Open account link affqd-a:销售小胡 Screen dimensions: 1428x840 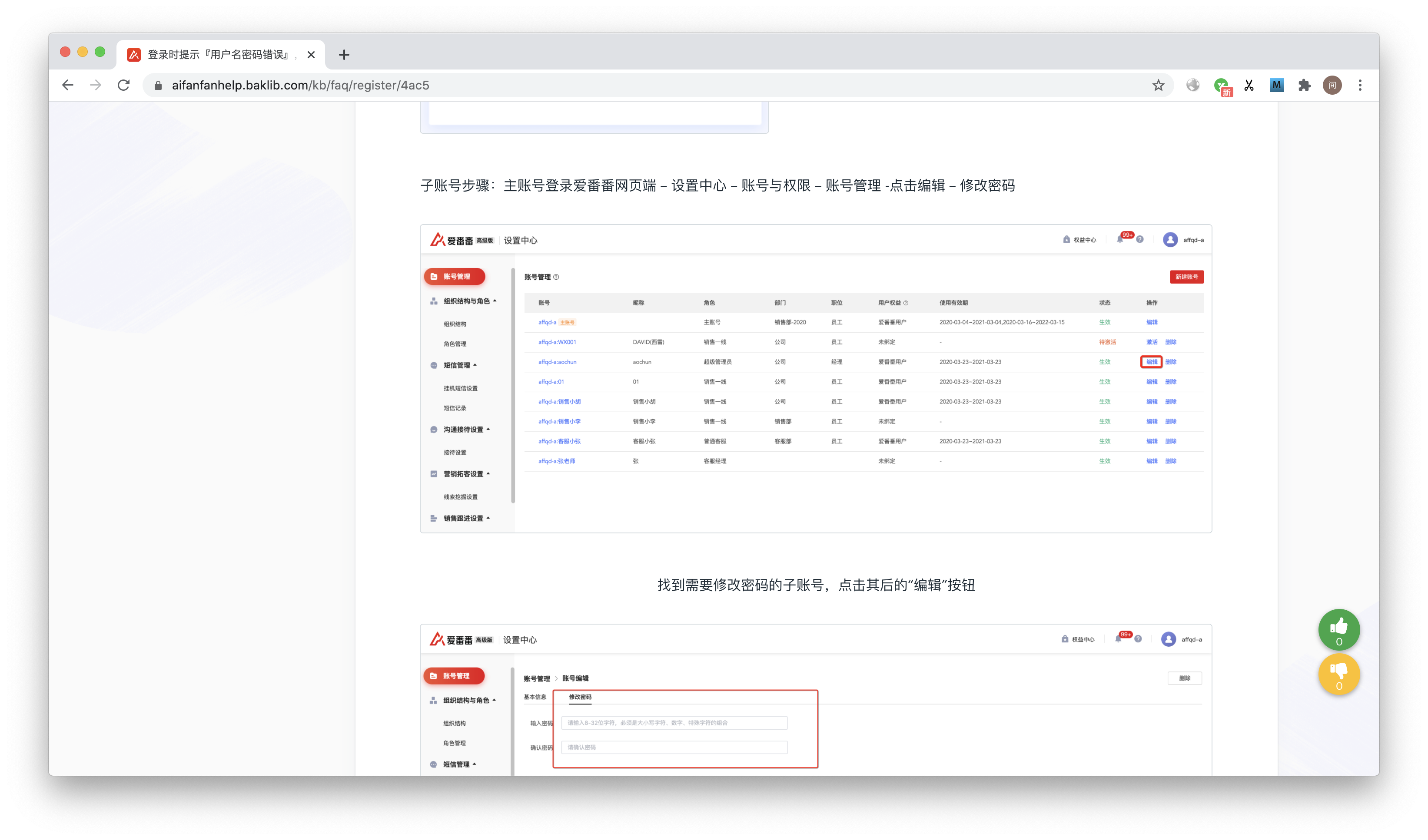tap(559, 402)
